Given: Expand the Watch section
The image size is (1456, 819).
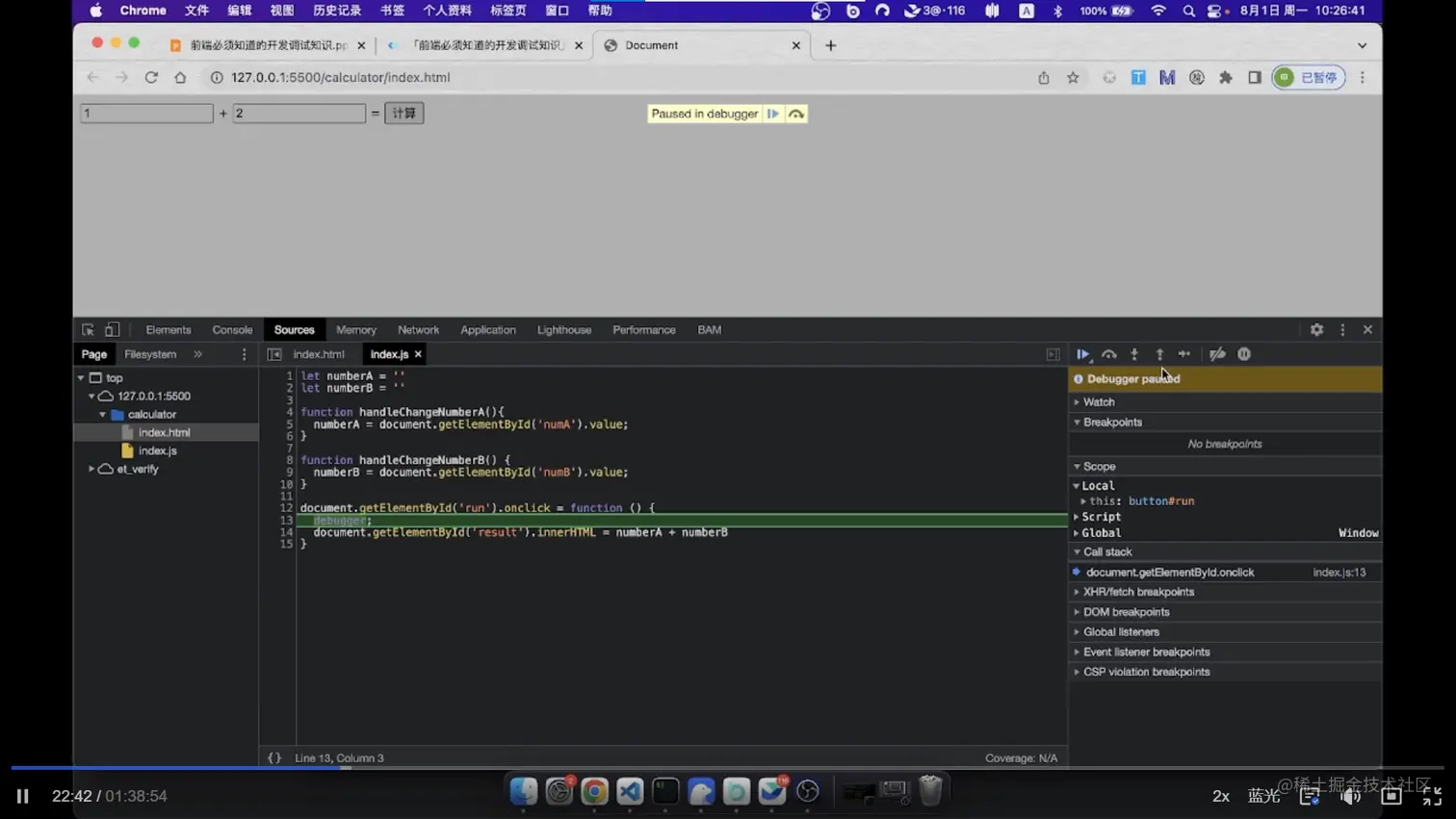Looking at the screenshot, I should coord(1077,402).
